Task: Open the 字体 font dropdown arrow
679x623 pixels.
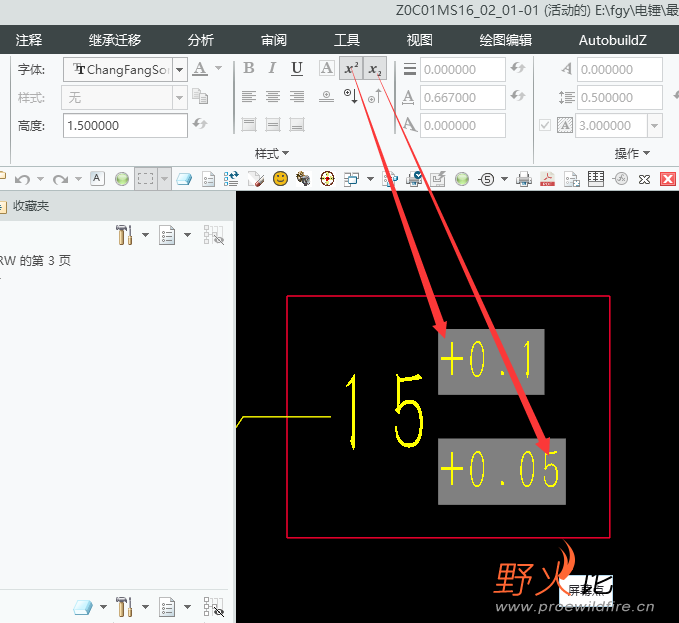Action: [180, 69]
